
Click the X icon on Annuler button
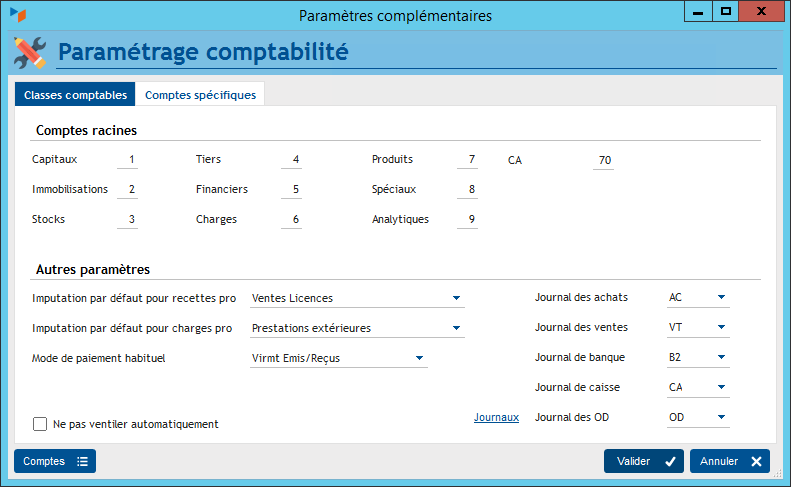(x=756, y=461)
